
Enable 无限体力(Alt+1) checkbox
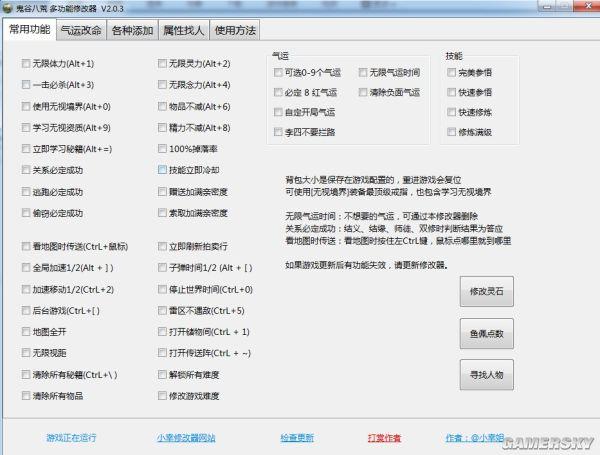26,63
